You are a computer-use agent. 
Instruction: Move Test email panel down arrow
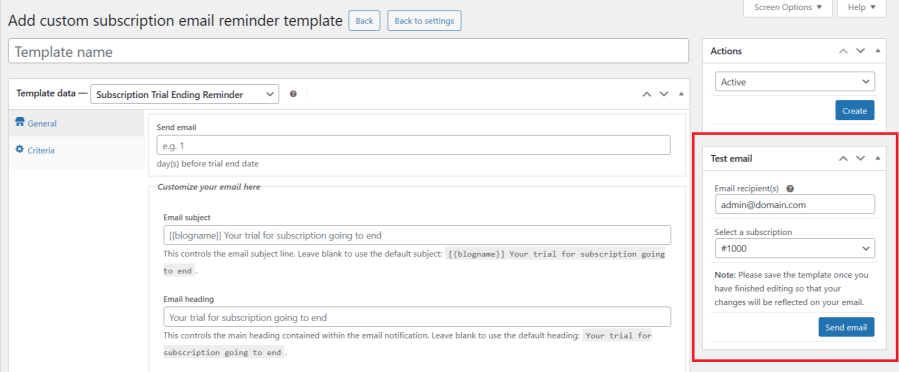pos(860,158)
